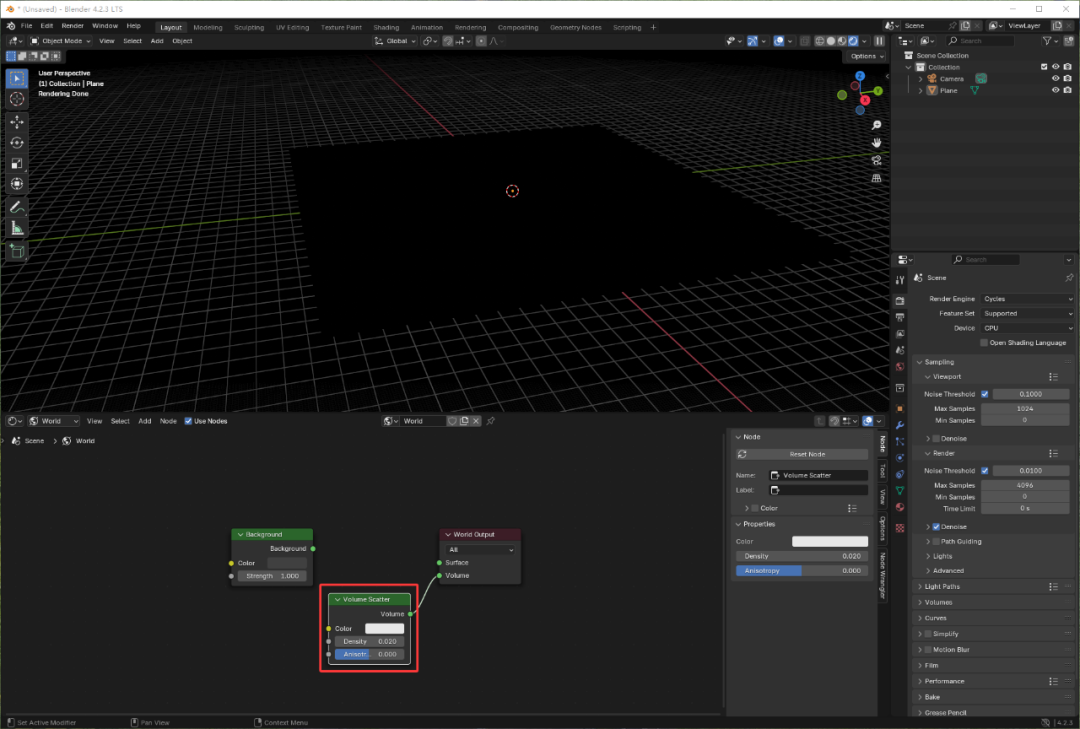Open the File menu
This screenshot has width=1080, height=729.
click(26, 26)
